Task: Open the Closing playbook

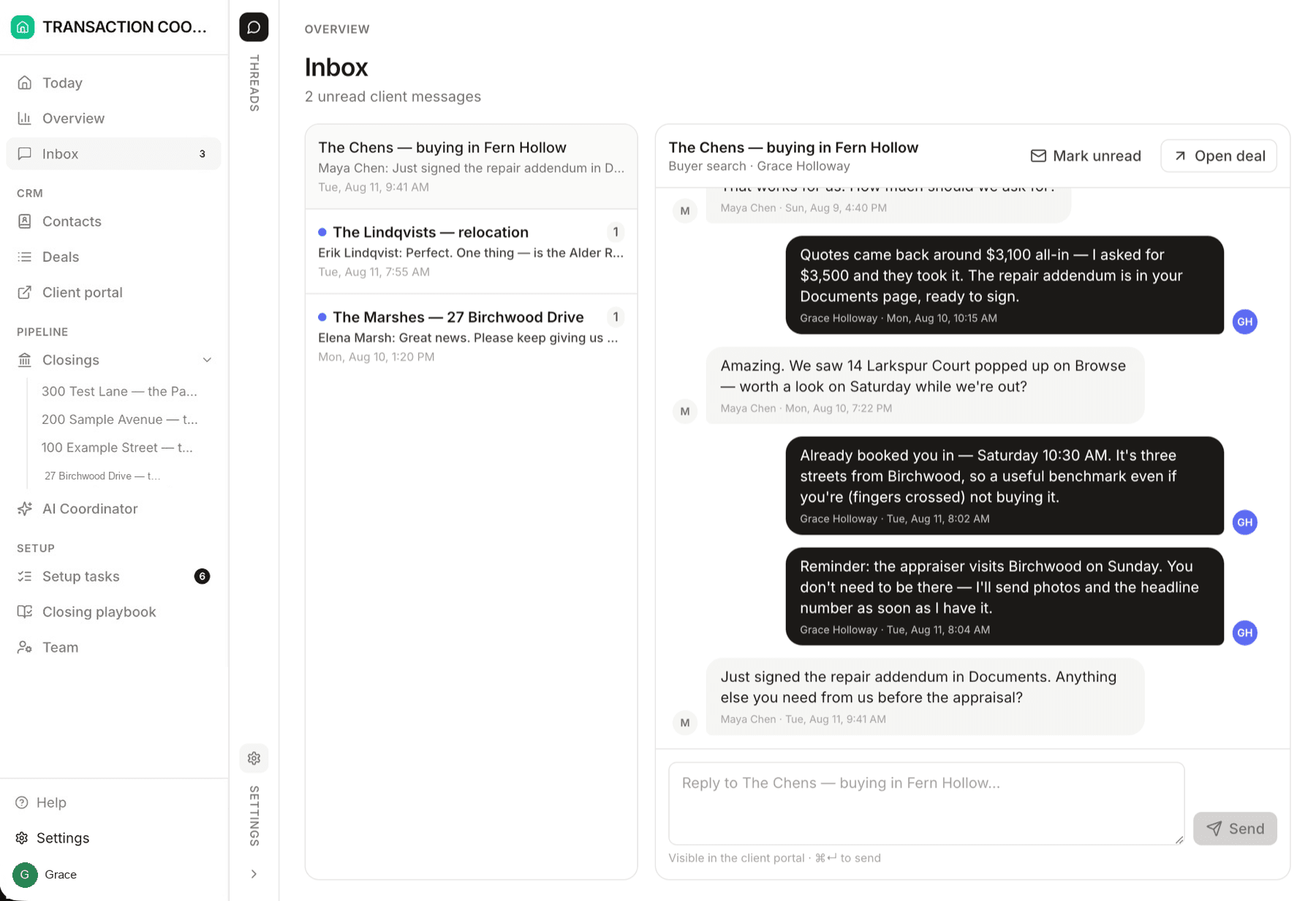Action: 113,612
